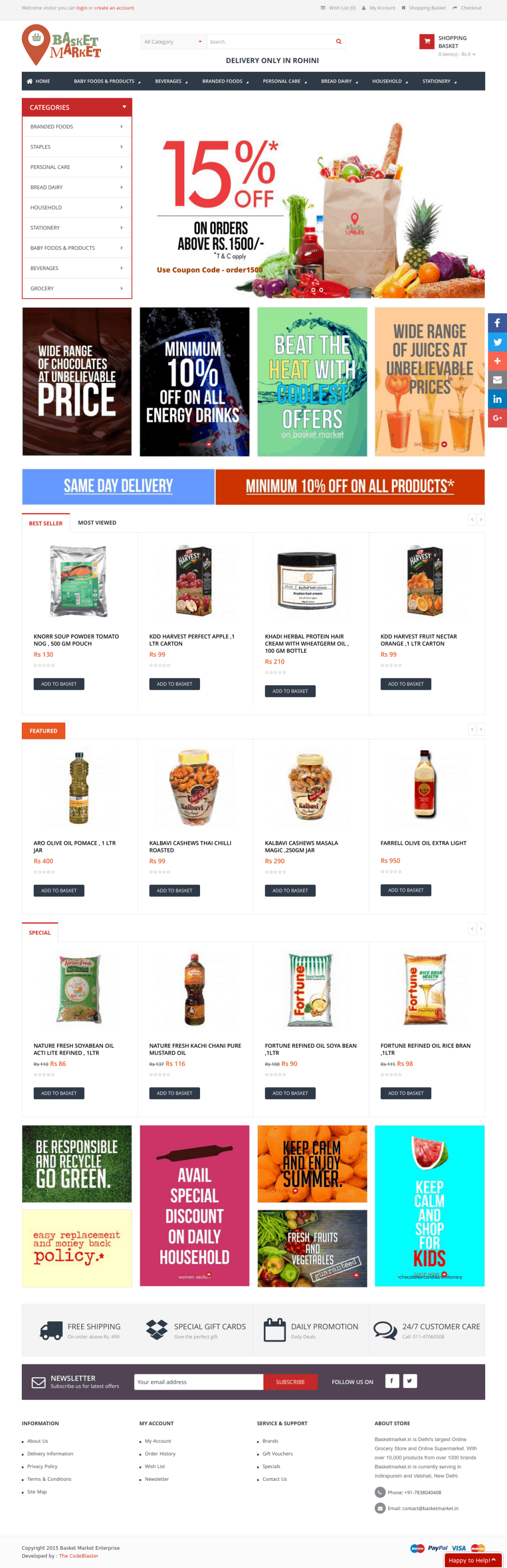Screen dimensions: 507x1568
Task: Share via Facebook icon in the side bar
Action: click(x=497, y=323)
